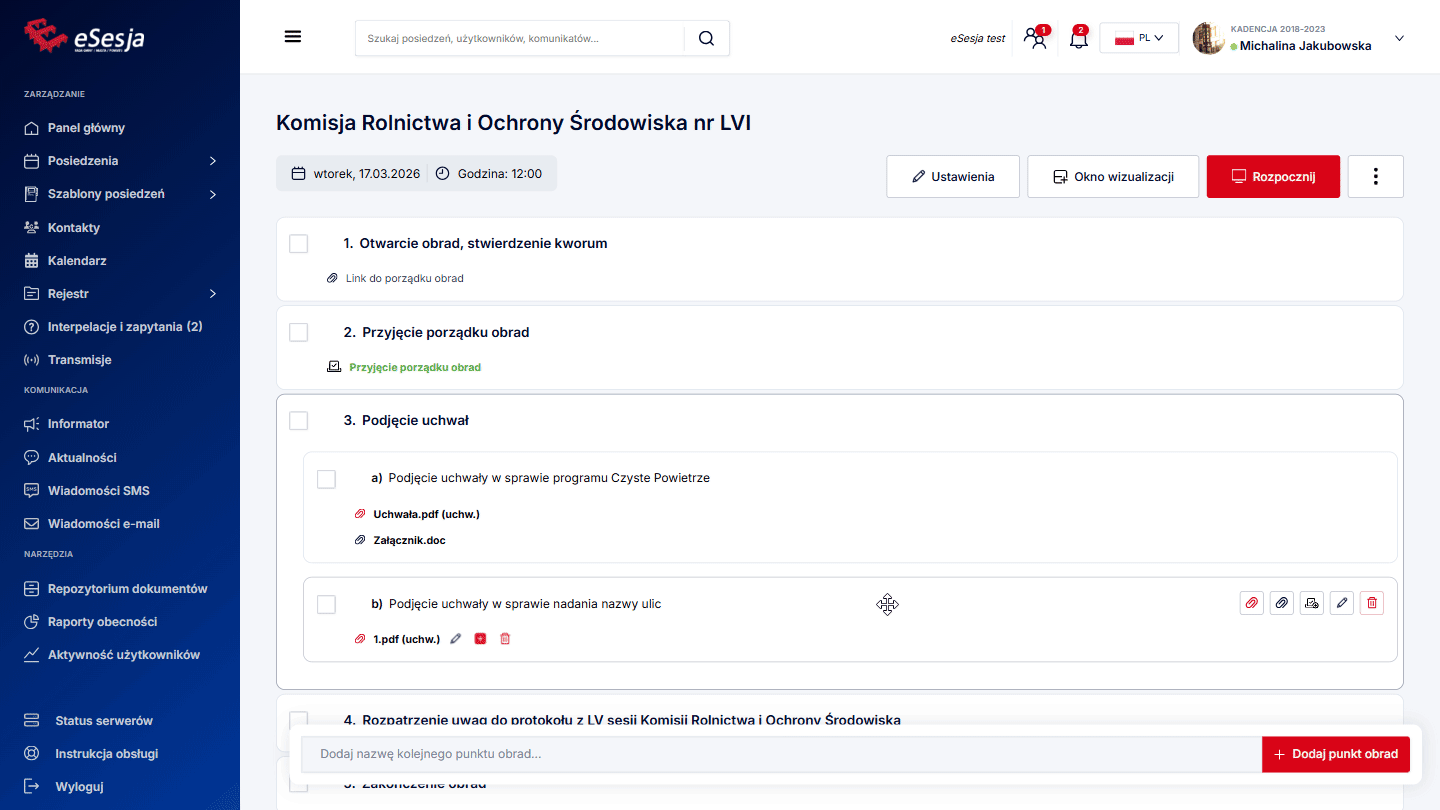Click the red paperclip button in item b) row

coord(1251,603)
